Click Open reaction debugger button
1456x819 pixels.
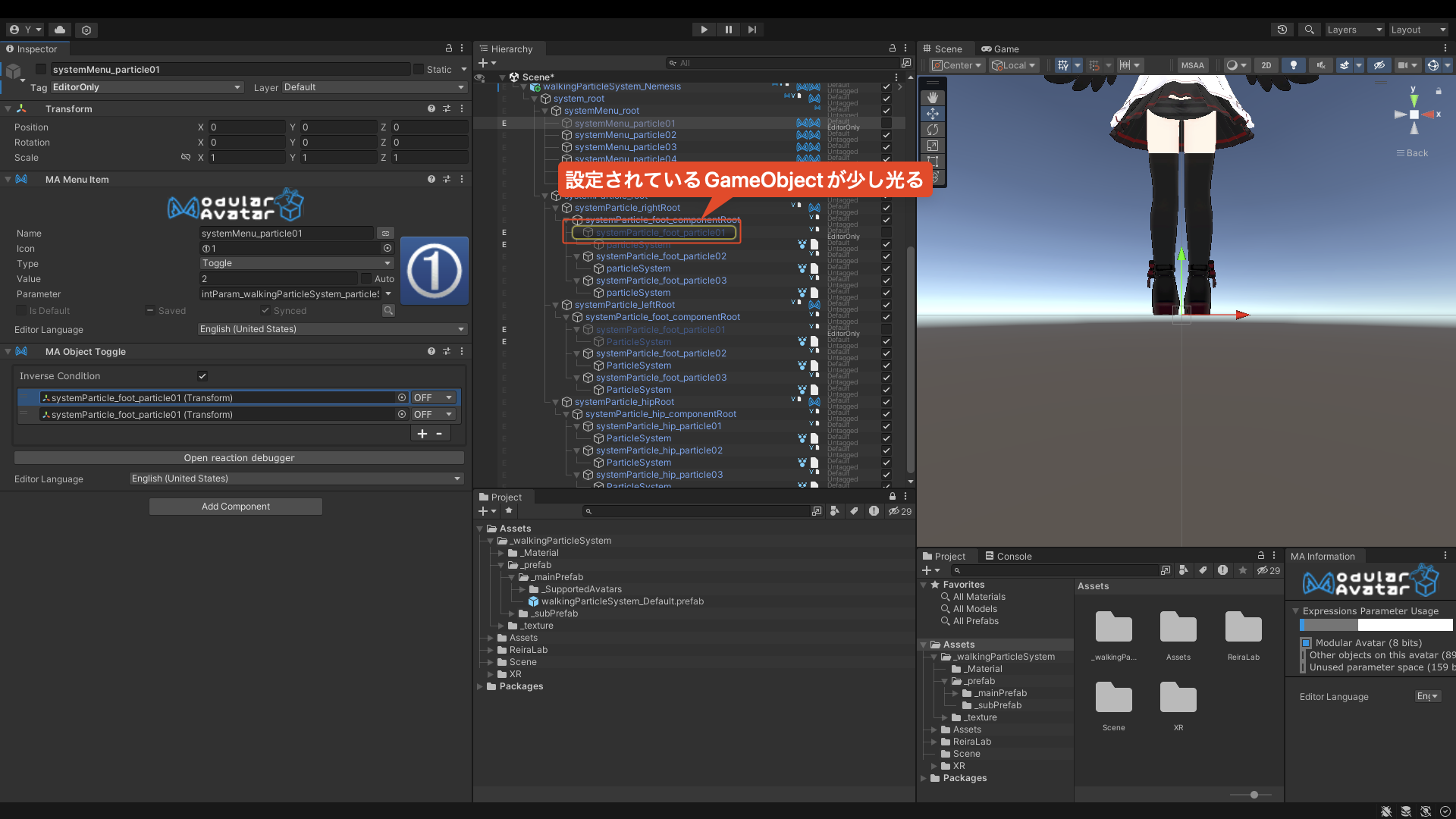(239, 458)
